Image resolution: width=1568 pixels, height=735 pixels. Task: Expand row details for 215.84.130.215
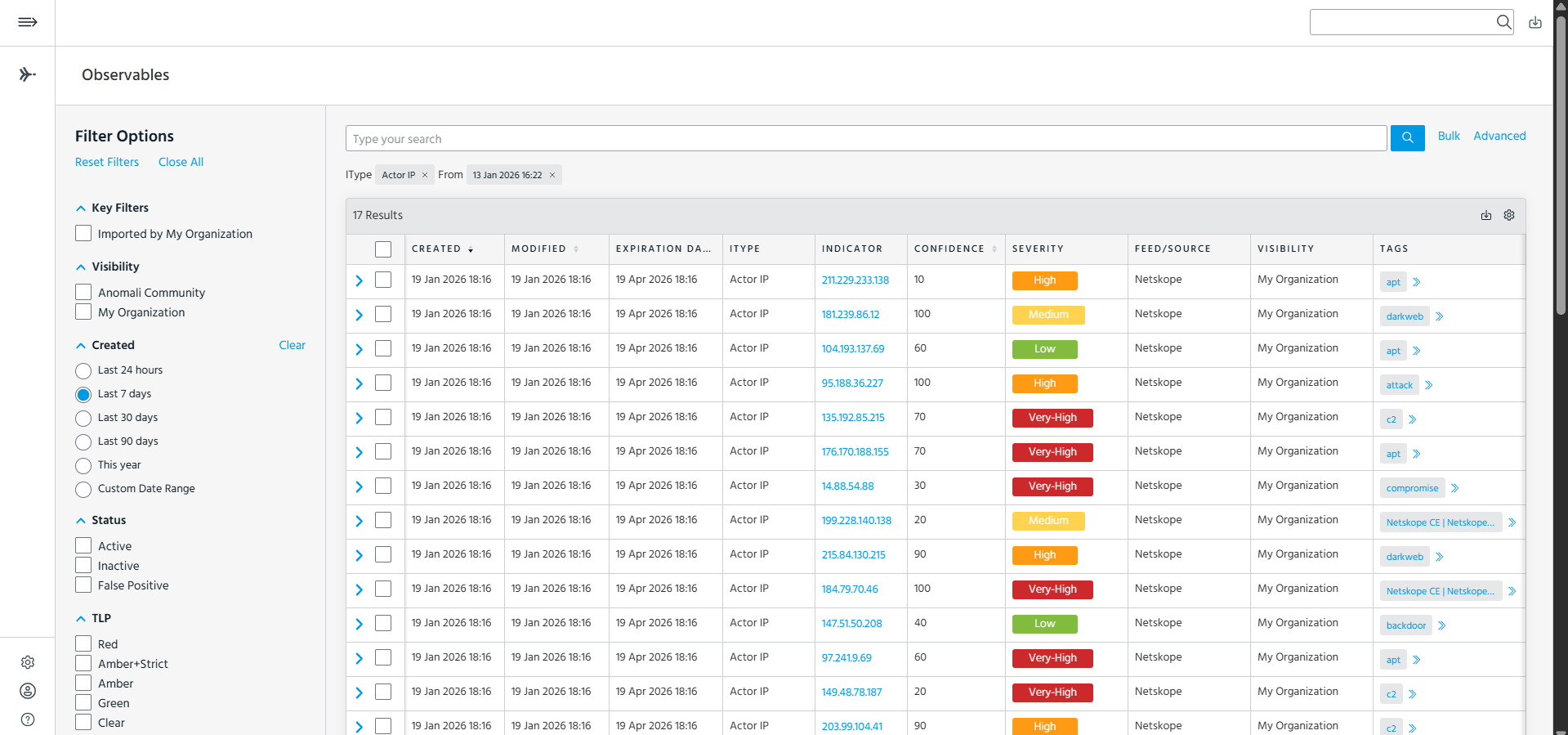[x=359, y=555]
